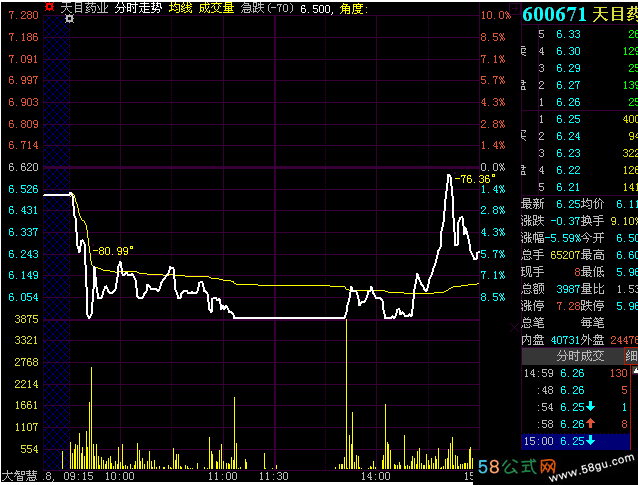Viewport: 638px width, 485px height.
Task: Click sell level 5 price 6.33
Action: coord(568,34)
